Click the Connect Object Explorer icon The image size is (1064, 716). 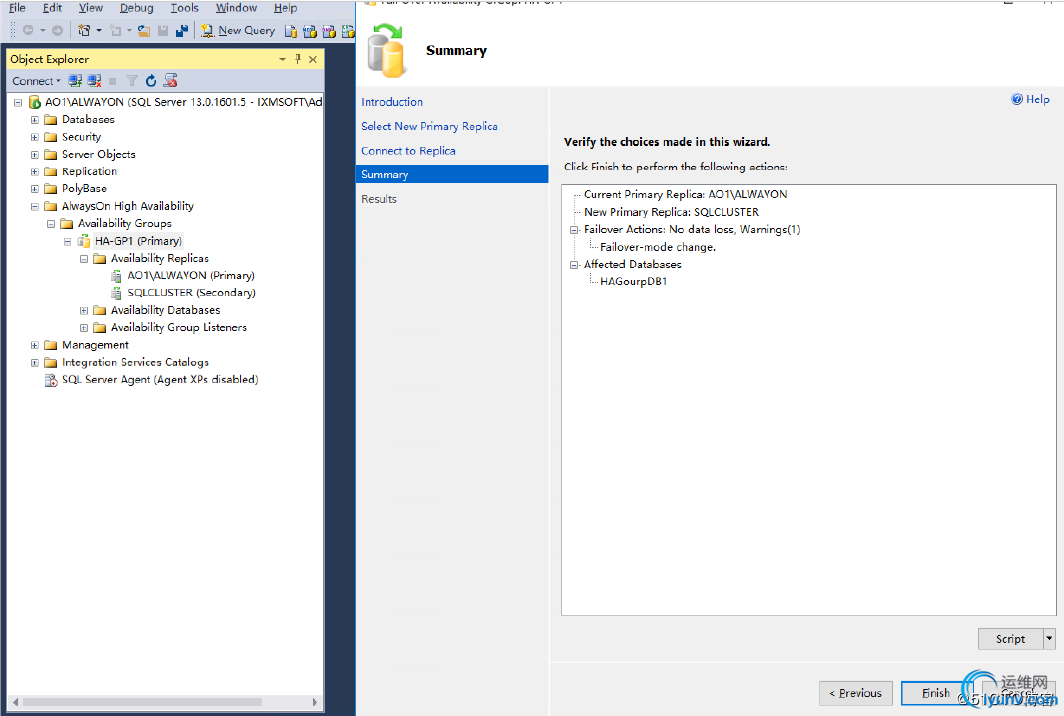coord(75,81)
